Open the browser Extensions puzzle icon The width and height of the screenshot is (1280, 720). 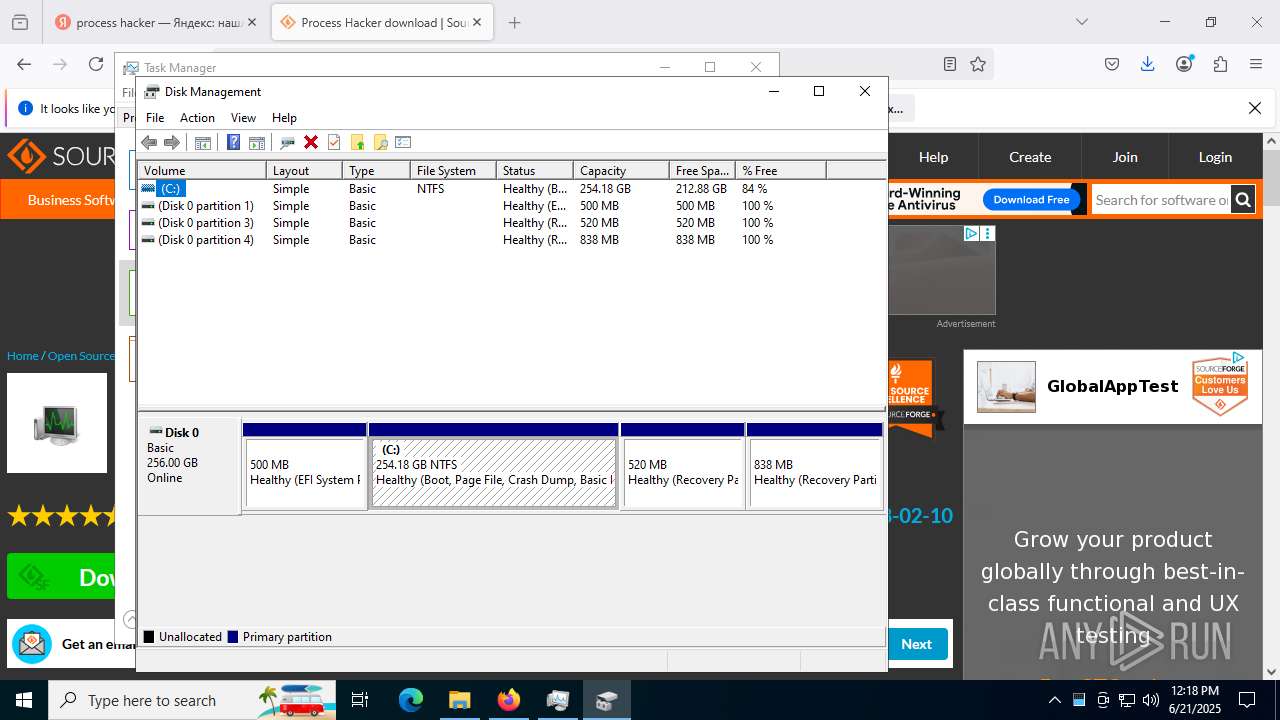[x=1220, y=64]
